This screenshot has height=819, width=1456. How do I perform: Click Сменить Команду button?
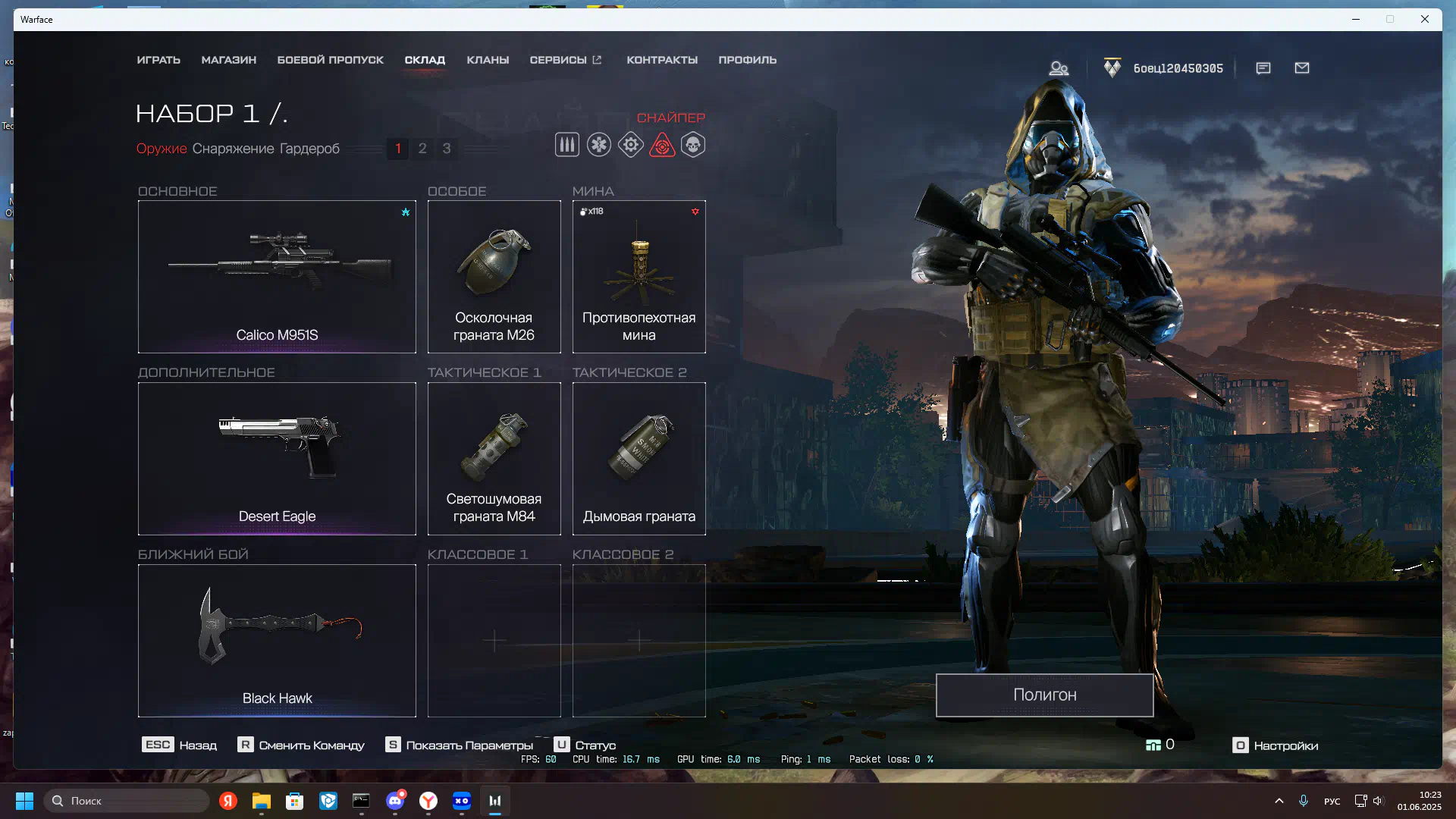click(301, 745)
